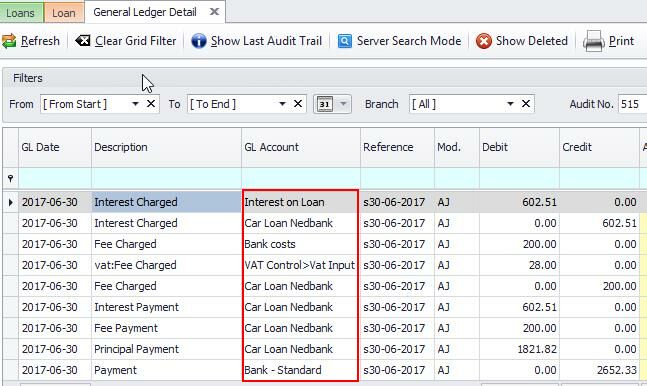Screen dimensions: 647x386
Task: Clear the To date with its X
Action: click(298, 104)
